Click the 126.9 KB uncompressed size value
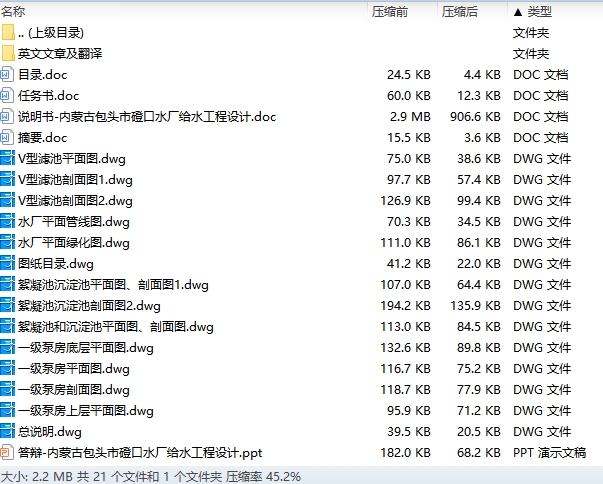Image resolution: width=603 pixels, height=484 pixels. click(x=405, y=201)
